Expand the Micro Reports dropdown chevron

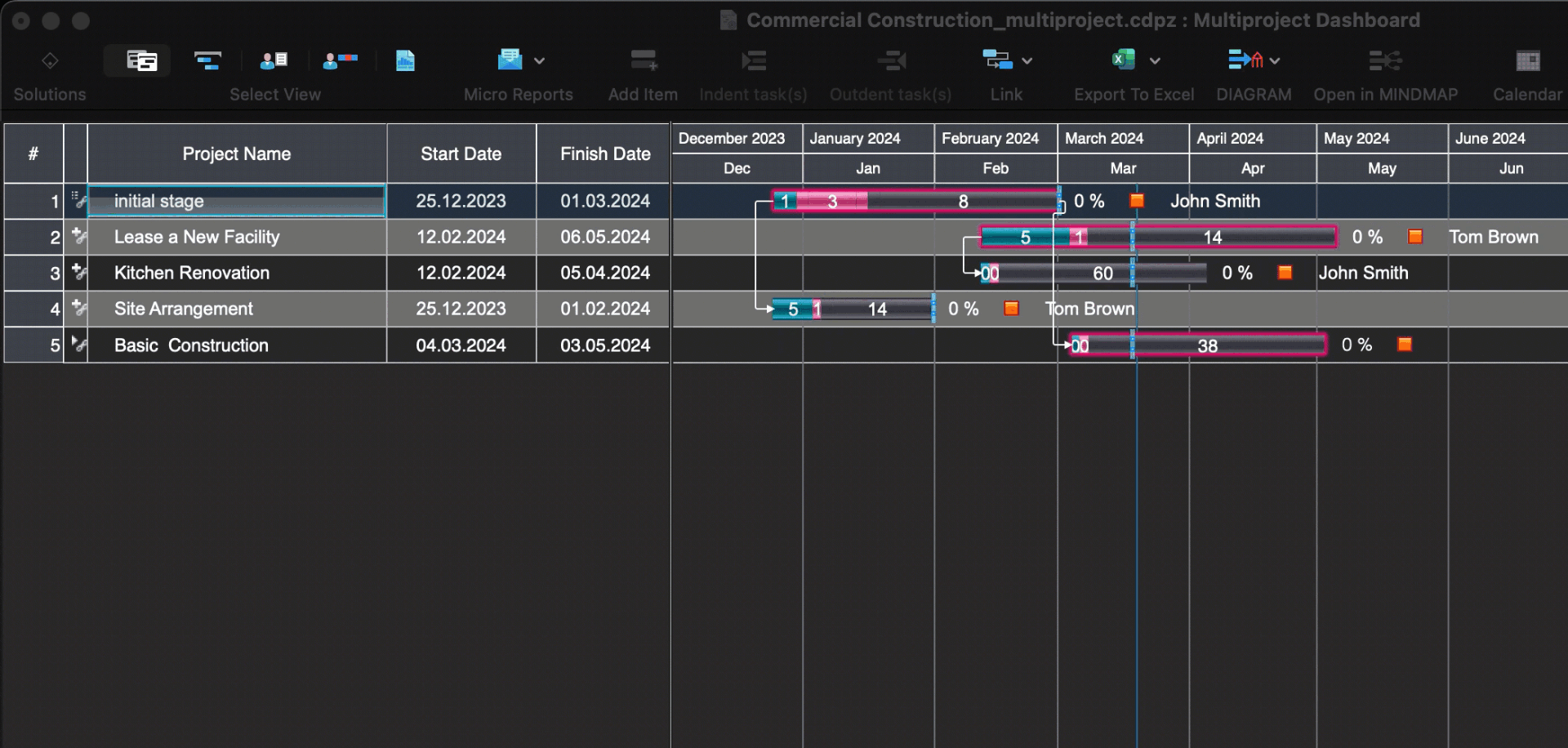[539, 60]
